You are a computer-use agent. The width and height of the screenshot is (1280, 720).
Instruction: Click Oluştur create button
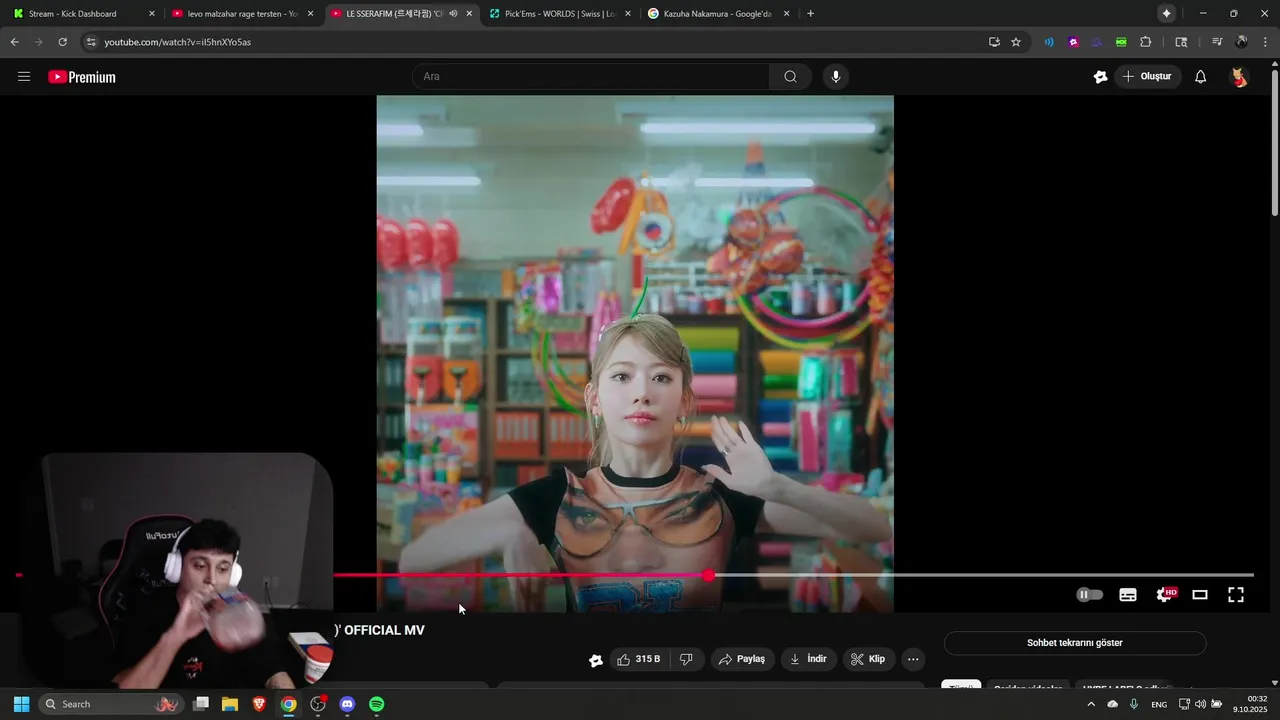tap(1147, 77)
